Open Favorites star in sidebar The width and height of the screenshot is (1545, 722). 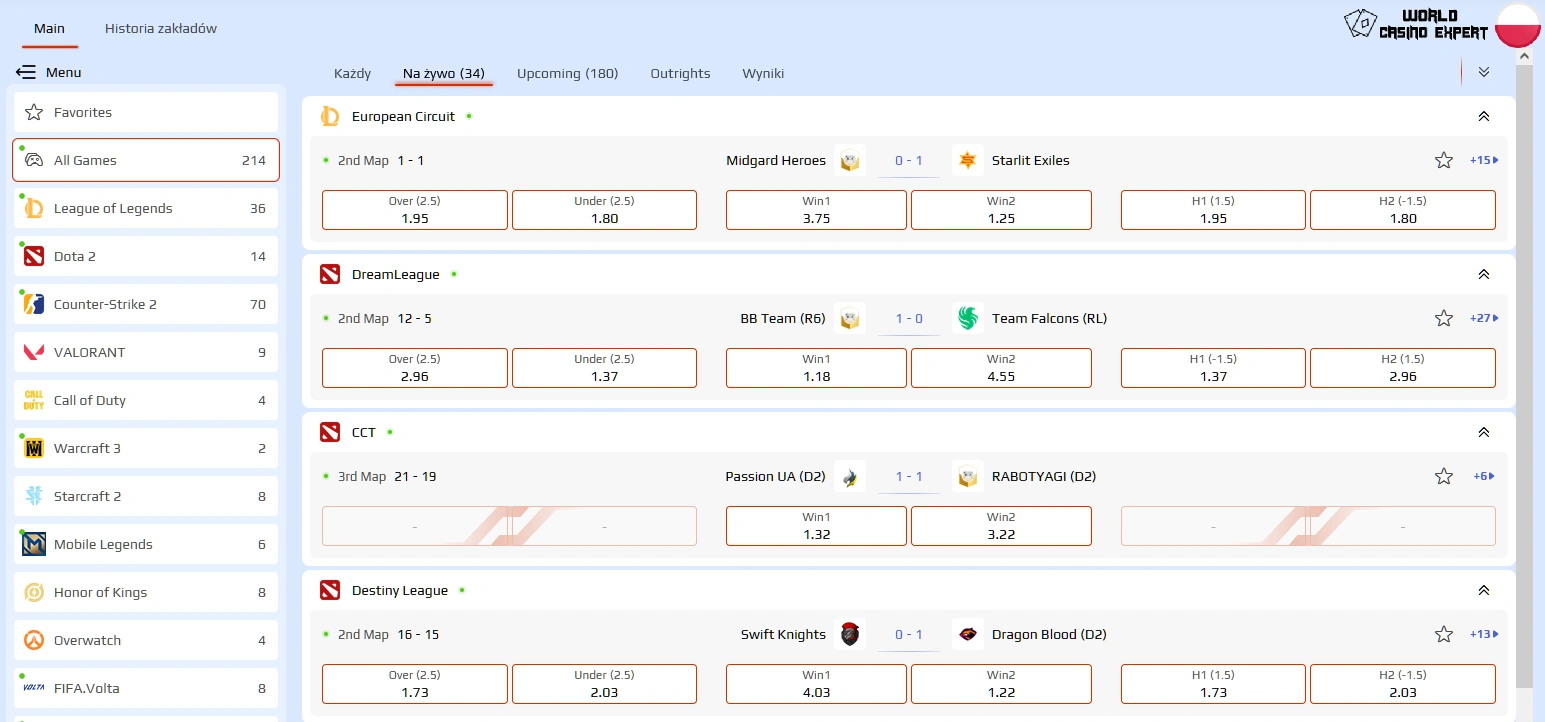(x=34, y=112)
